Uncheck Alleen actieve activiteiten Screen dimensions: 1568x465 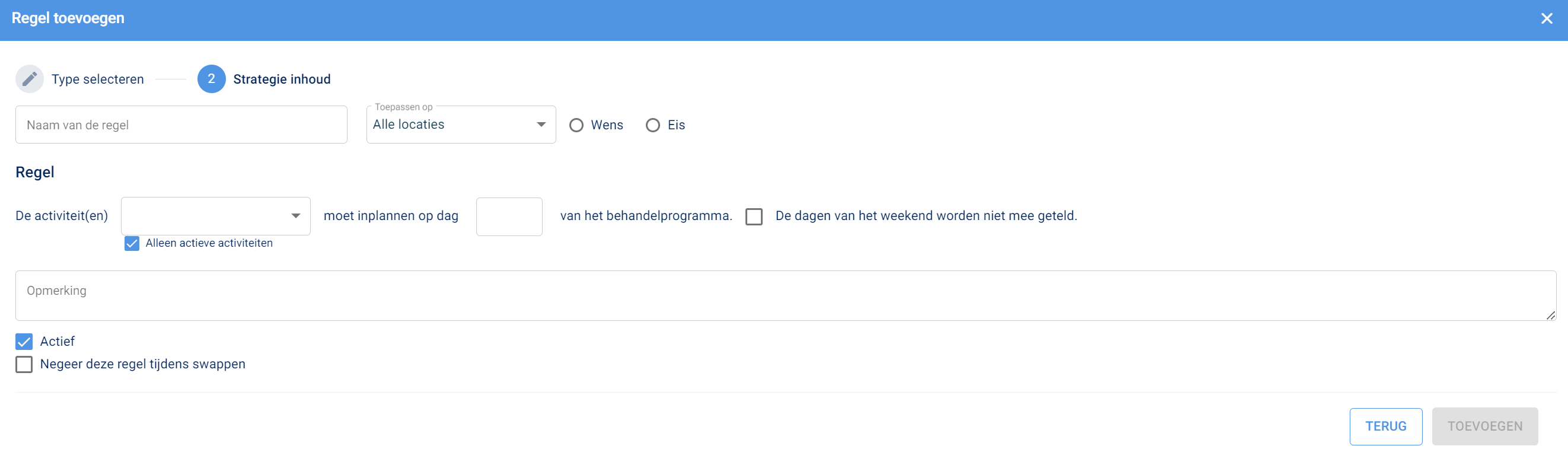(132, 243)
